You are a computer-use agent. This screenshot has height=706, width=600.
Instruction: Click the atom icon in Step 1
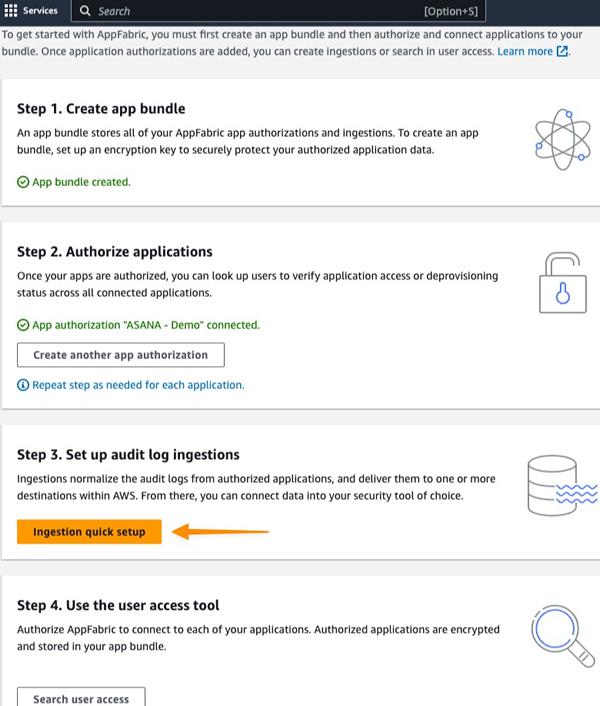pyautogui.click(x=563, y=135)
